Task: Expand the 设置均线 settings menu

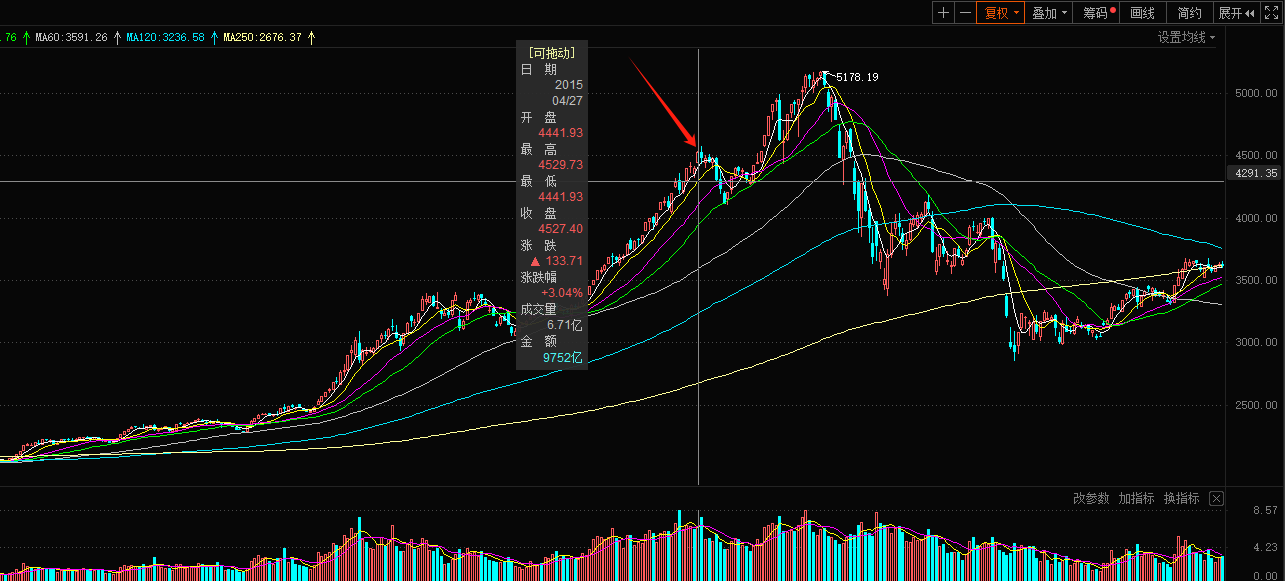Action: [1186, 37]
